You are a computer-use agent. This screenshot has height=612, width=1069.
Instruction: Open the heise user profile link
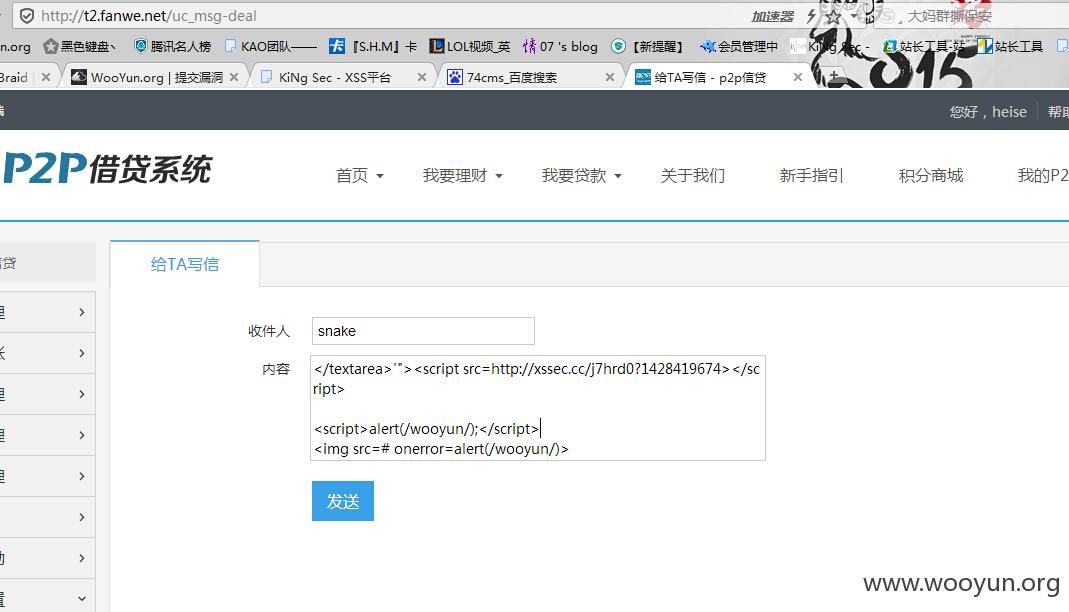pos(1009,112)
